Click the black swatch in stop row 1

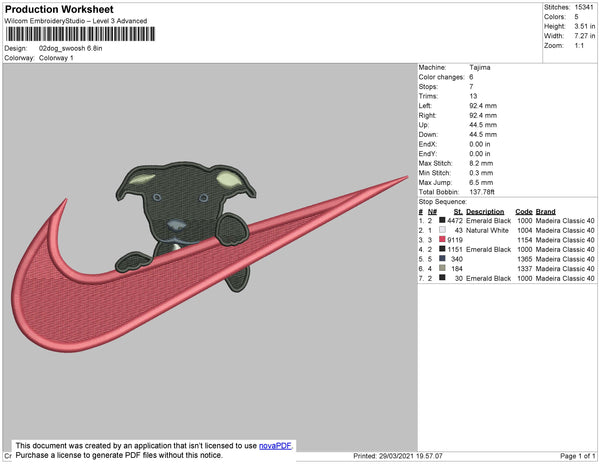tap(442, 220)
